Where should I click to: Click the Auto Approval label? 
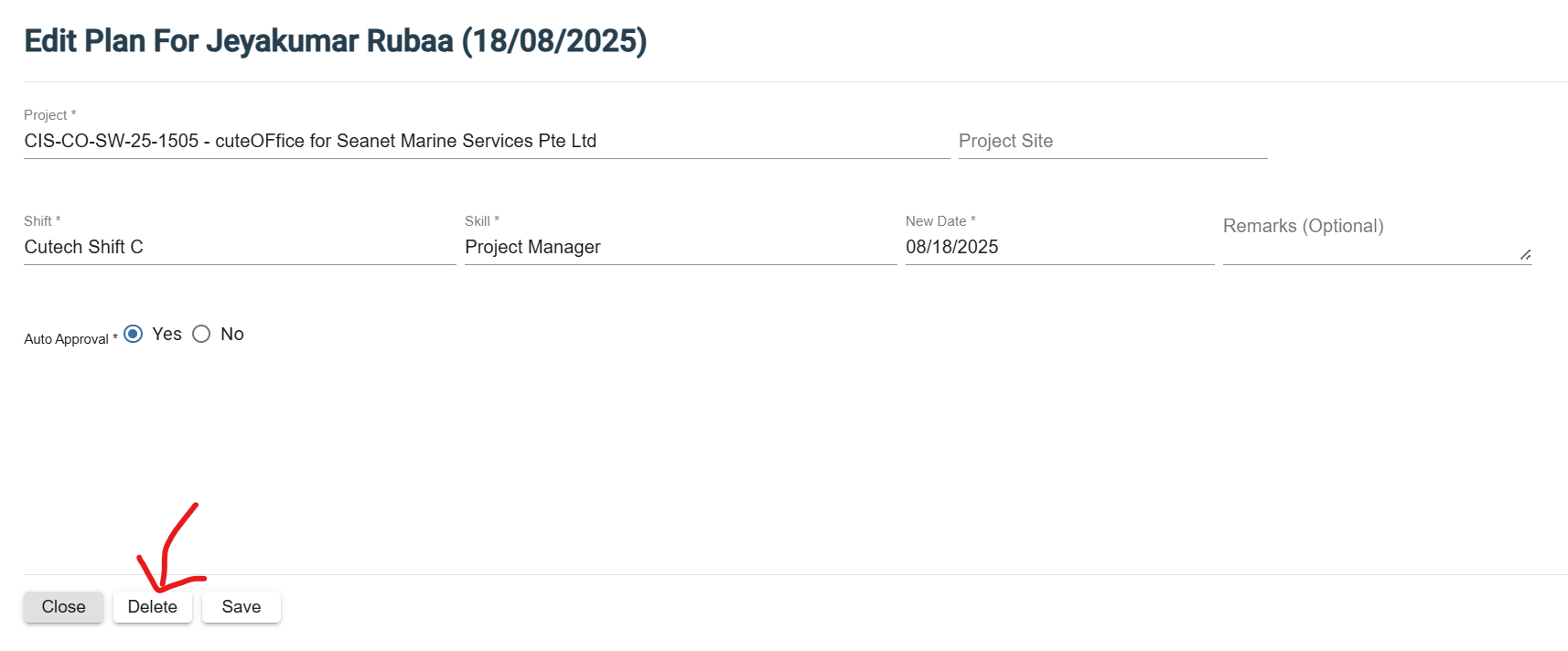click(x=67, y=339)
